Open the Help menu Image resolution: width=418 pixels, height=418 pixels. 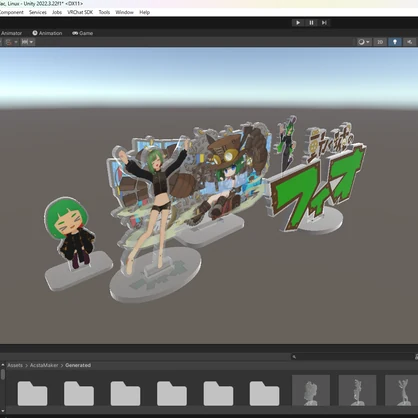(144, 12)
